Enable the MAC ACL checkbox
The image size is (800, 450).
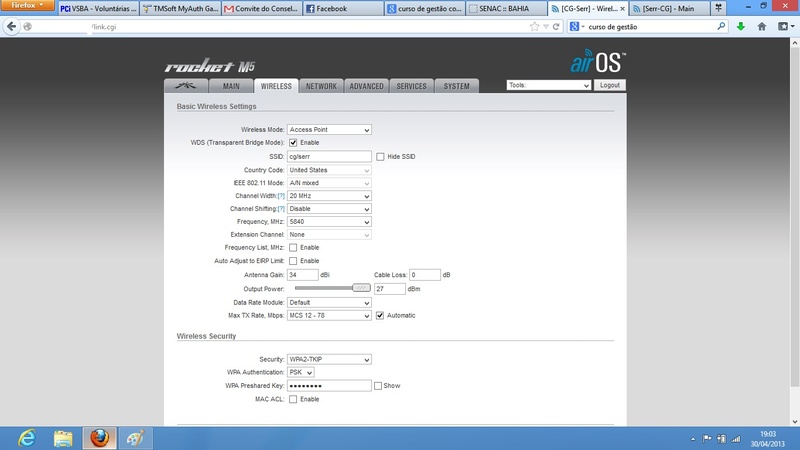pos(293,399)
